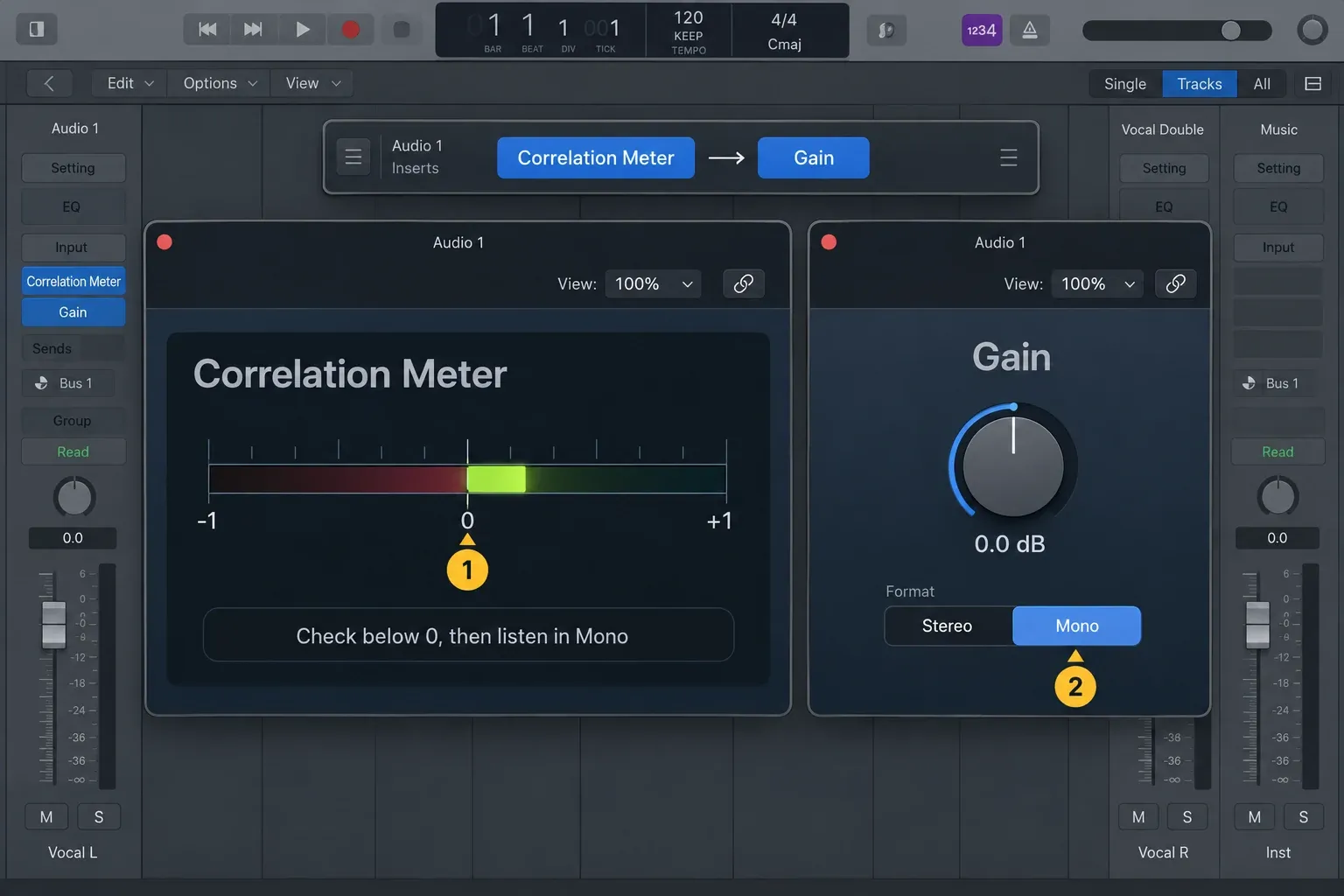
Task: Toggle the mixer layout icon
Action: [x=1312, y=84]
